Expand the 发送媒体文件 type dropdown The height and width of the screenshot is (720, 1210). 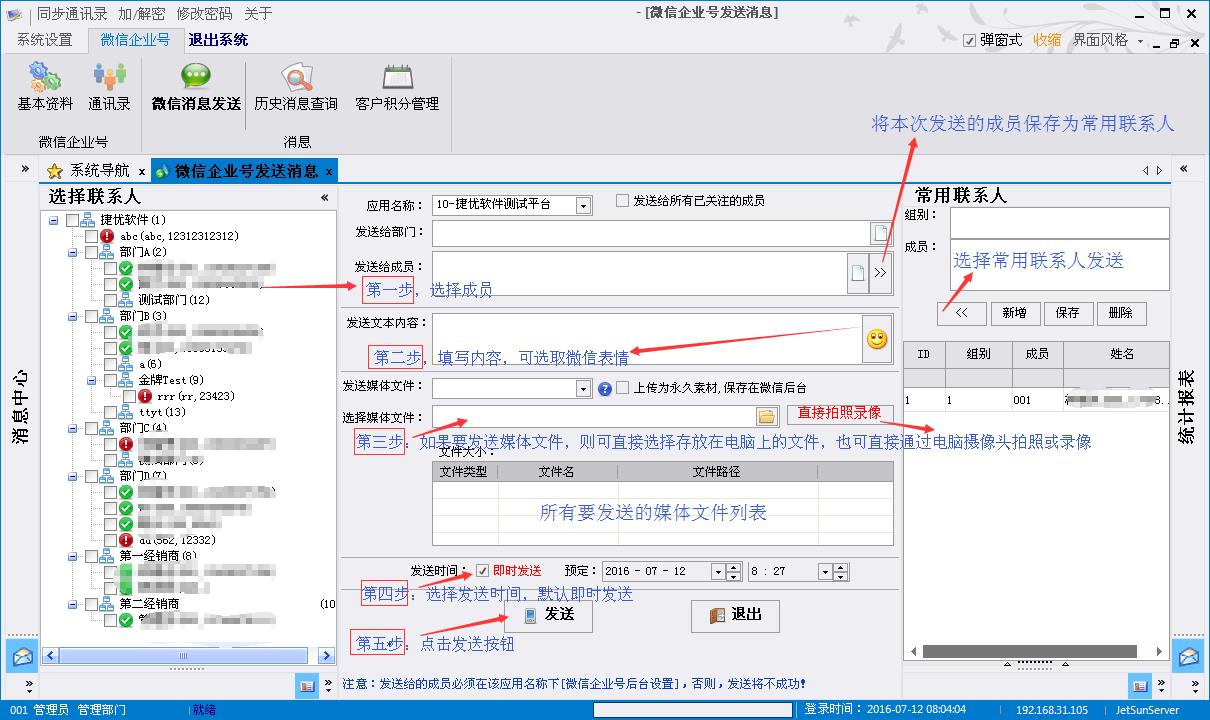pyautogui.click(x=583, y=388)
